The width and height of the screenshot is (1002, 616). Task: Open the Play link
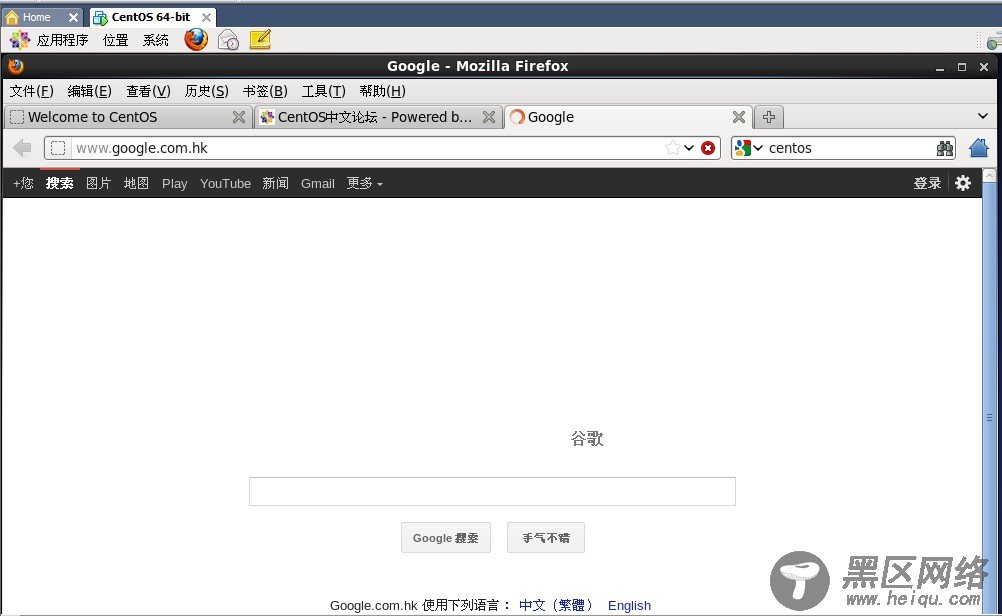174,183
